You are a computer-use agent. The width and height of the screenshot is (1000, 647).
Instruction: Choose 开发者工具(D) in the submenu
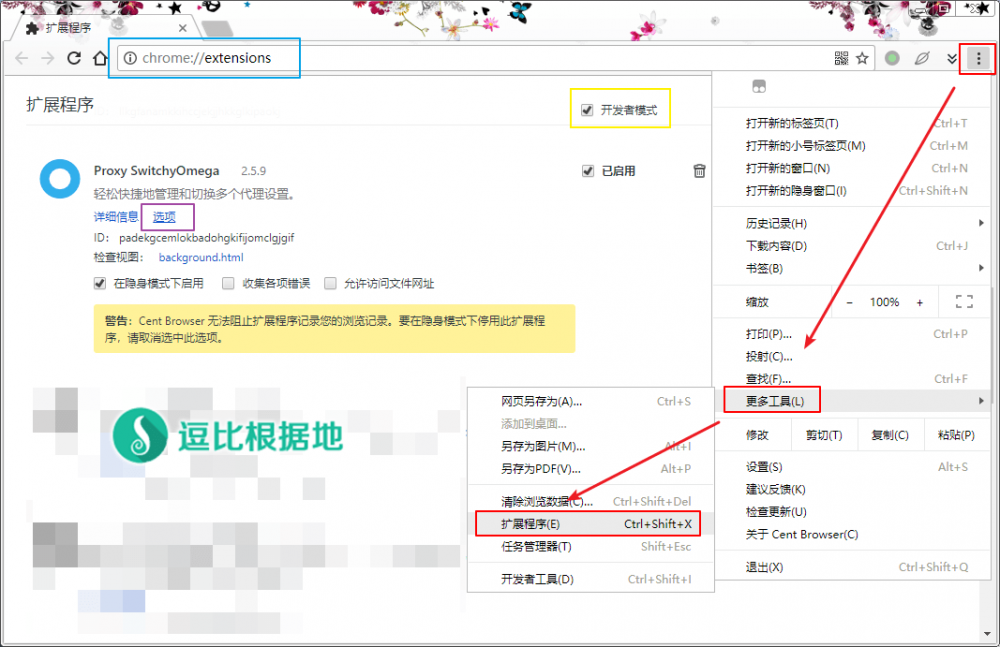pos(587,579)
